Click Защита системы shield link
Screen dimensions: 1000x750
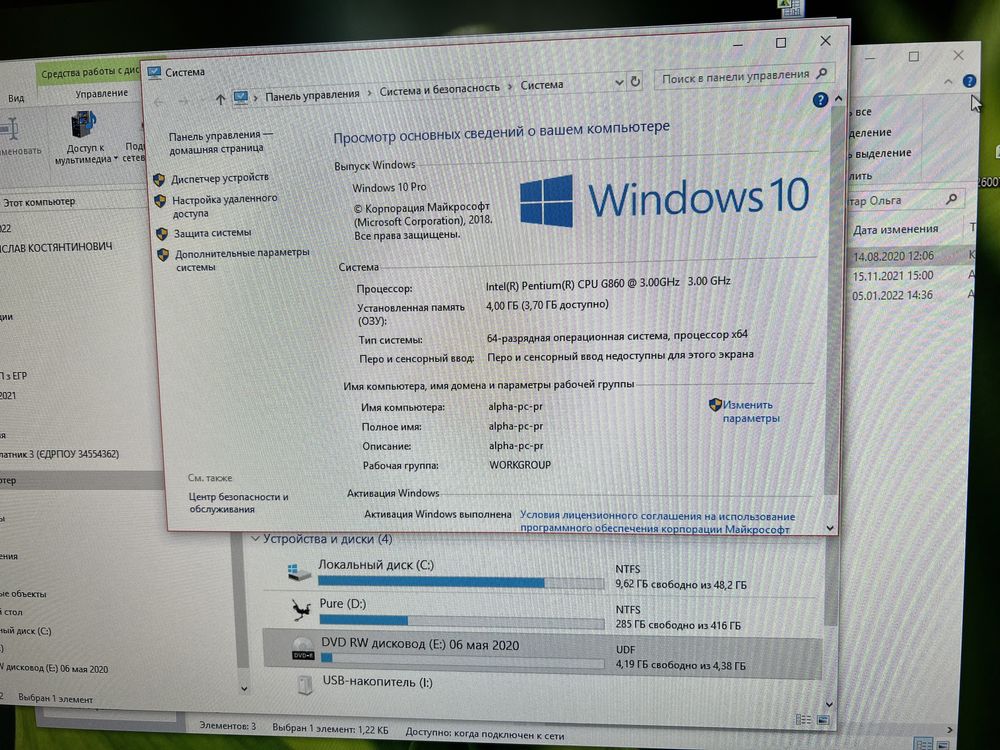[x=212, y=233]
